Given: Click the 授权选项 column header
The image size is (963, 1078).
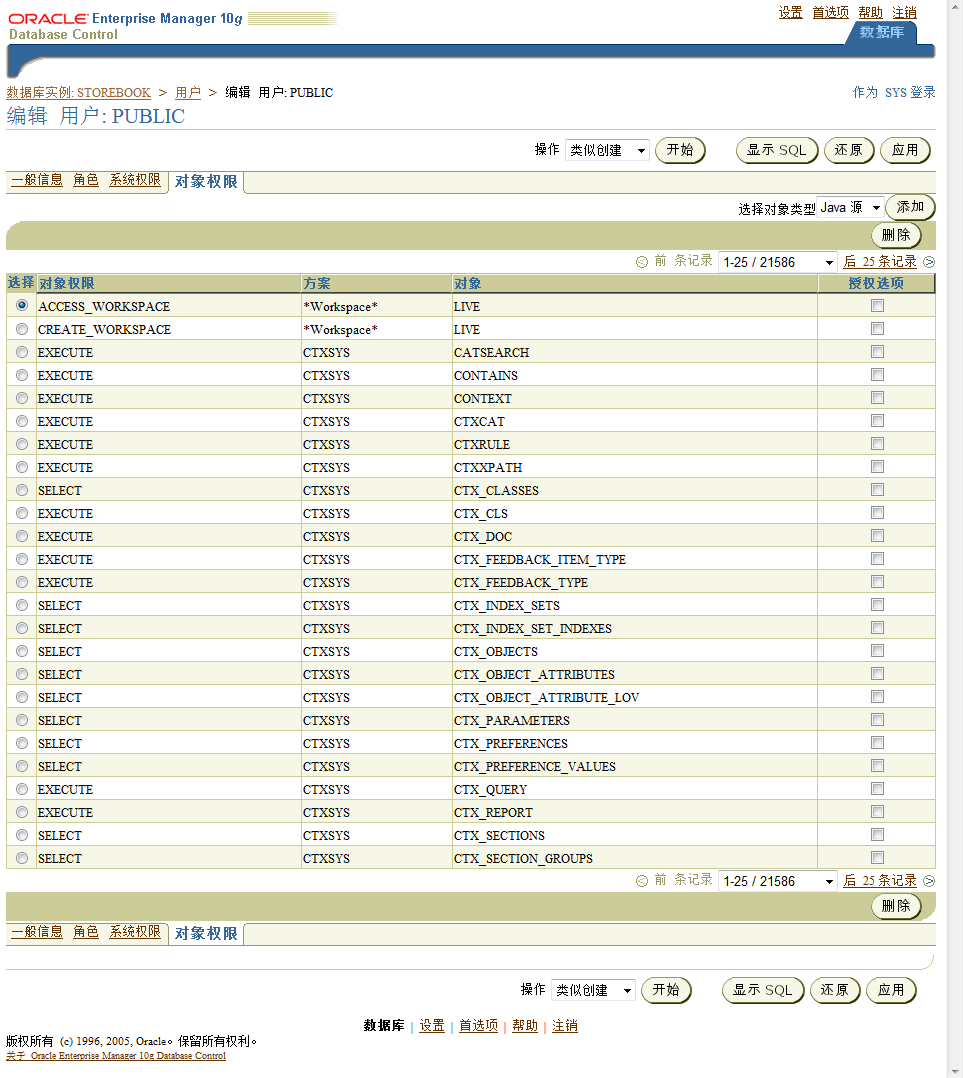Looking at the screenshot, I should pos(876,283).
